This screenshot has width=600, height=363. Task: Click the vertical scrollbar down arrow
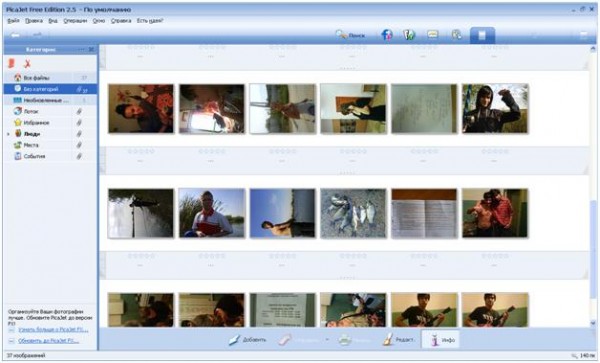[x=593, y=323]
